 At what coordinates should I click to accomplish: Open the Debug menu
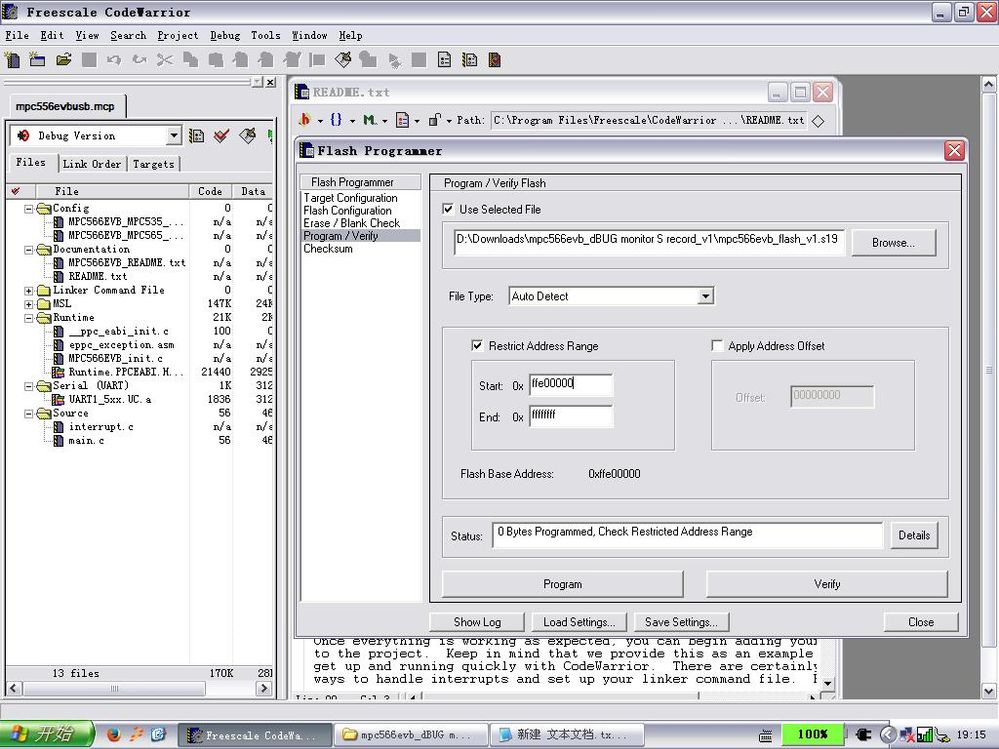tap(225, 36)
